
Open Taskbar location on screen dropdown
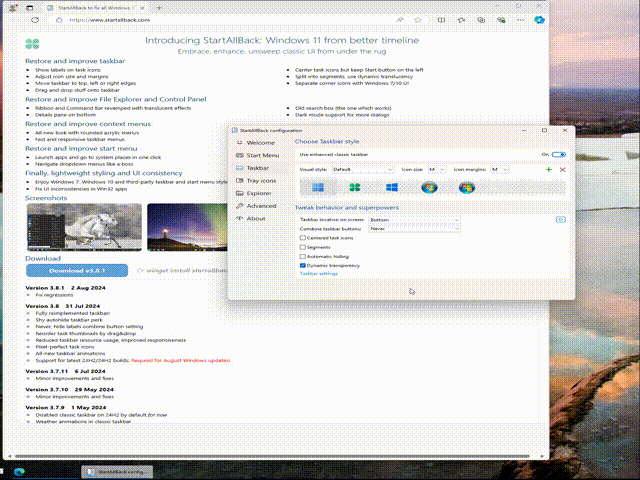[x=414, y=220]
